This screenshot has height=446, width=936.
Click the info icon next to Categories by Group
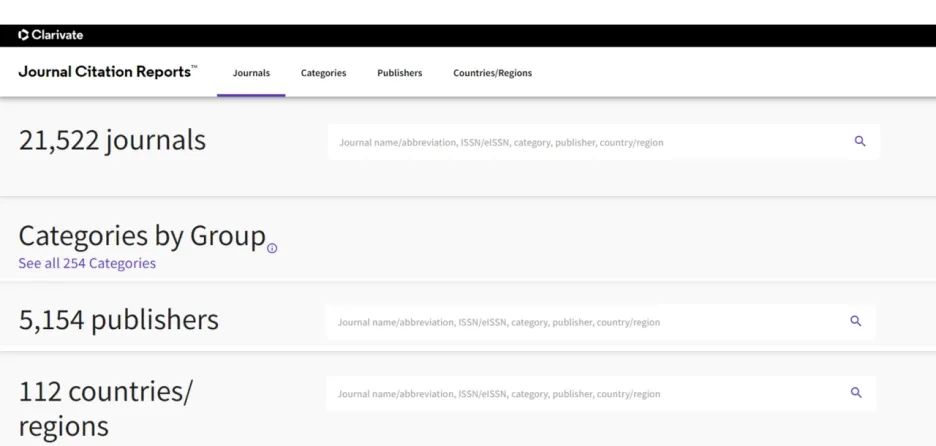pyautogui.click(x=272, y=248)
